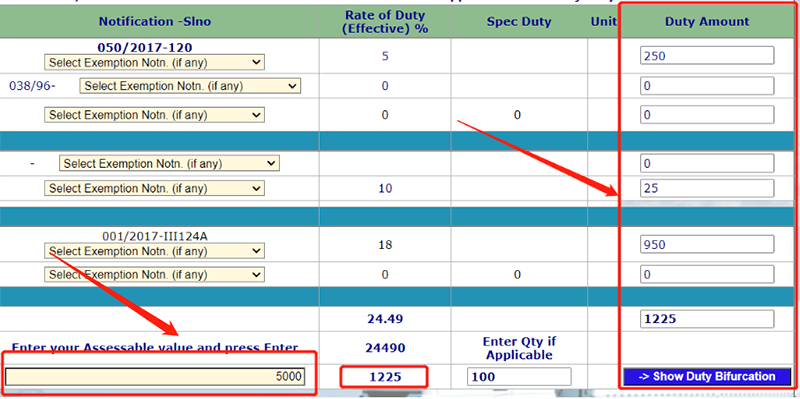Click the highlighted total duty value 1225
Image resolution: width=800 pixels, height=399 pixels.
tap(385, 377)
